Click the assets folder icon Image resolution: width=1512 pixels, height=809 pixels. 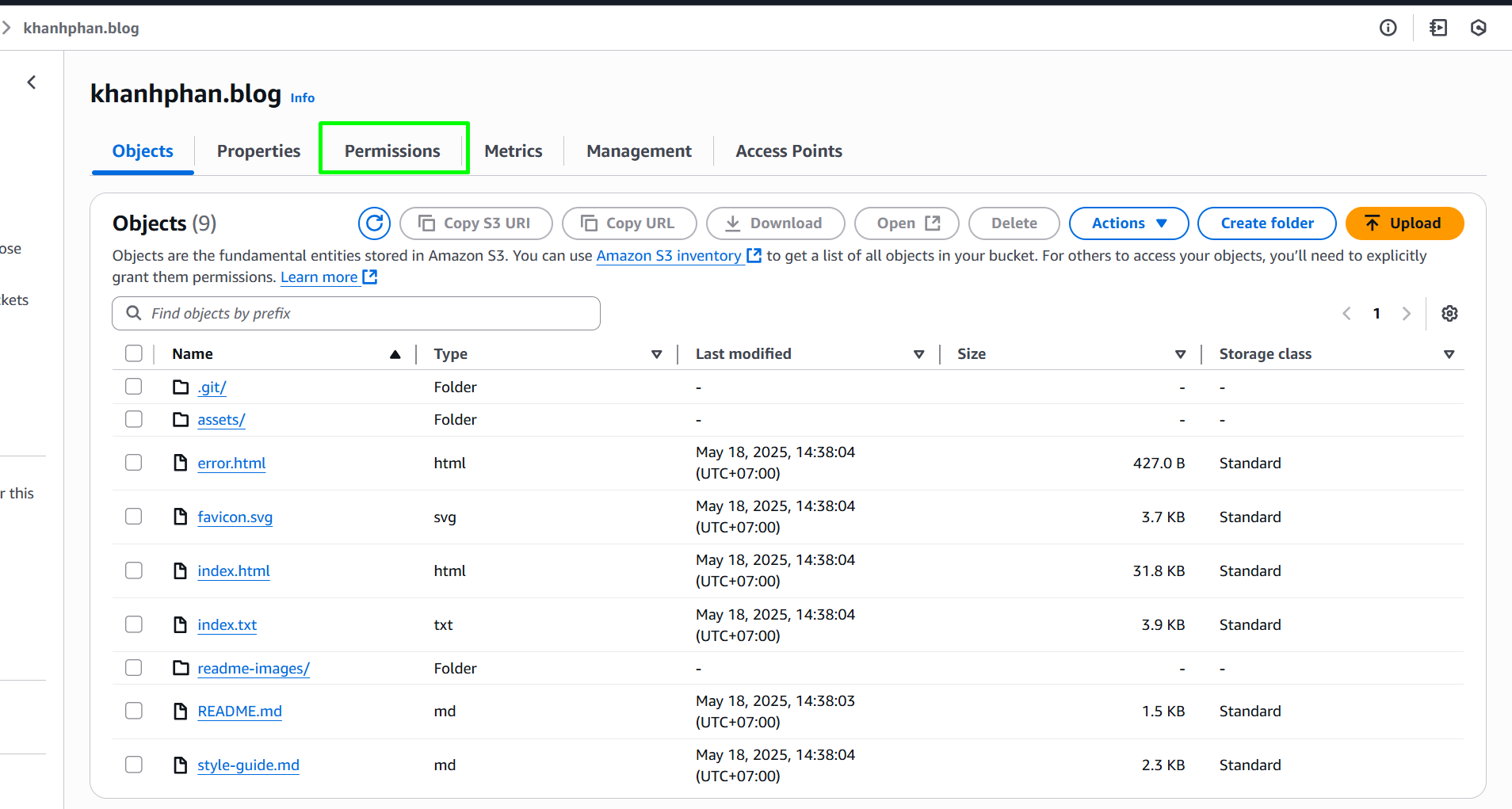coord(181,419)
